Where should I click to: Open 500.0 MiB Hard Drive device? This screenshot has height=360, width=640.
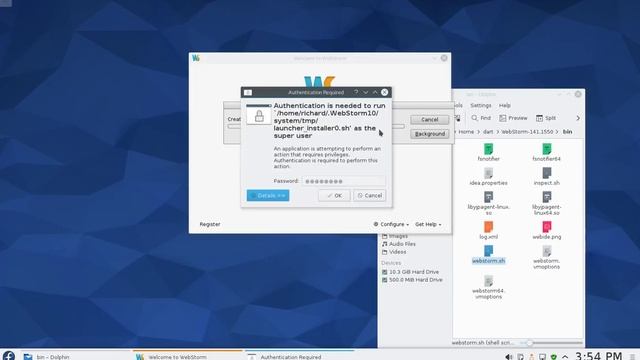(412, 280)
